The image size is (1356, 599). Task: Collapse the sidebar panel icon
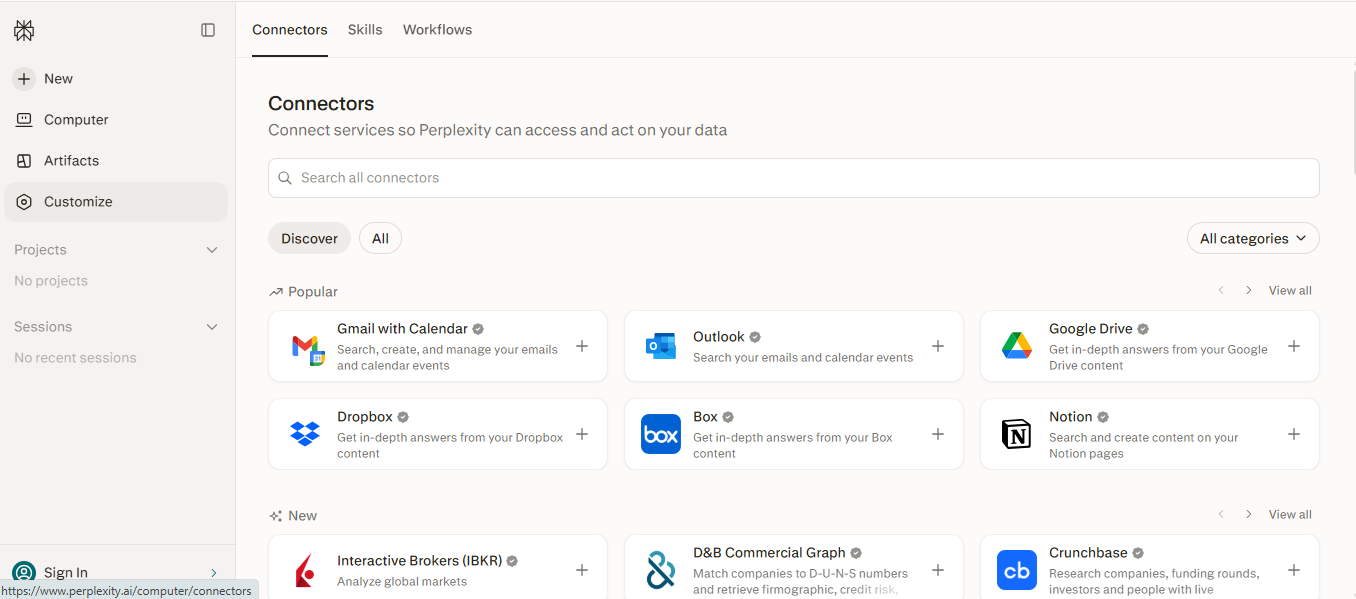coord(208,30)
